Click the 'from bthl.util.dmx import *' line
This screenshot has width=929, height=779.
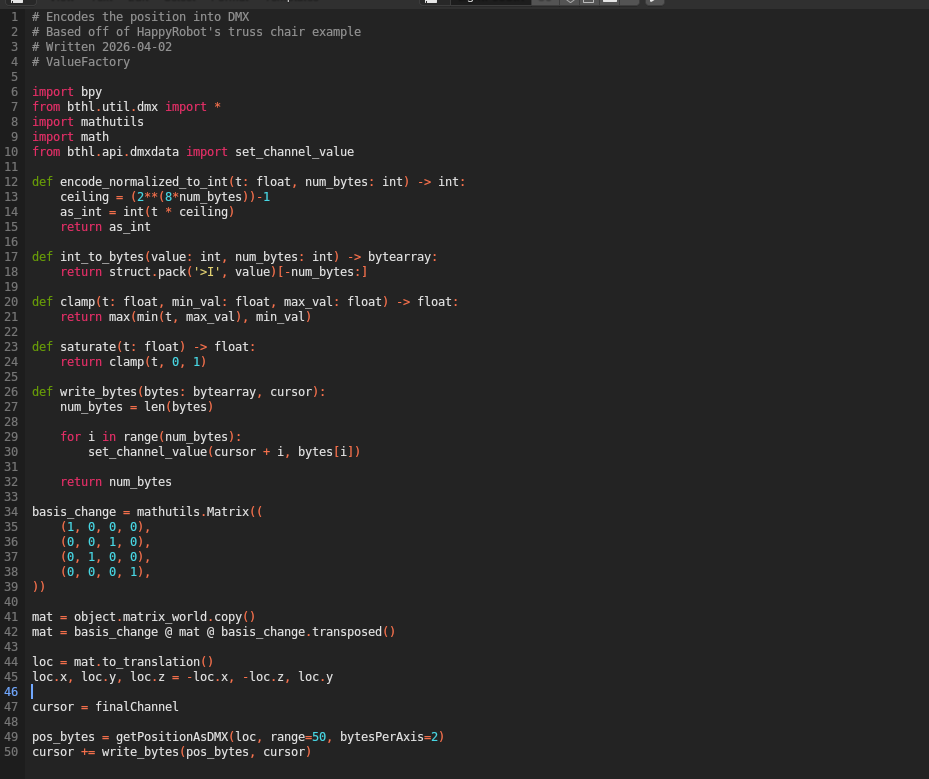[126, 107]
